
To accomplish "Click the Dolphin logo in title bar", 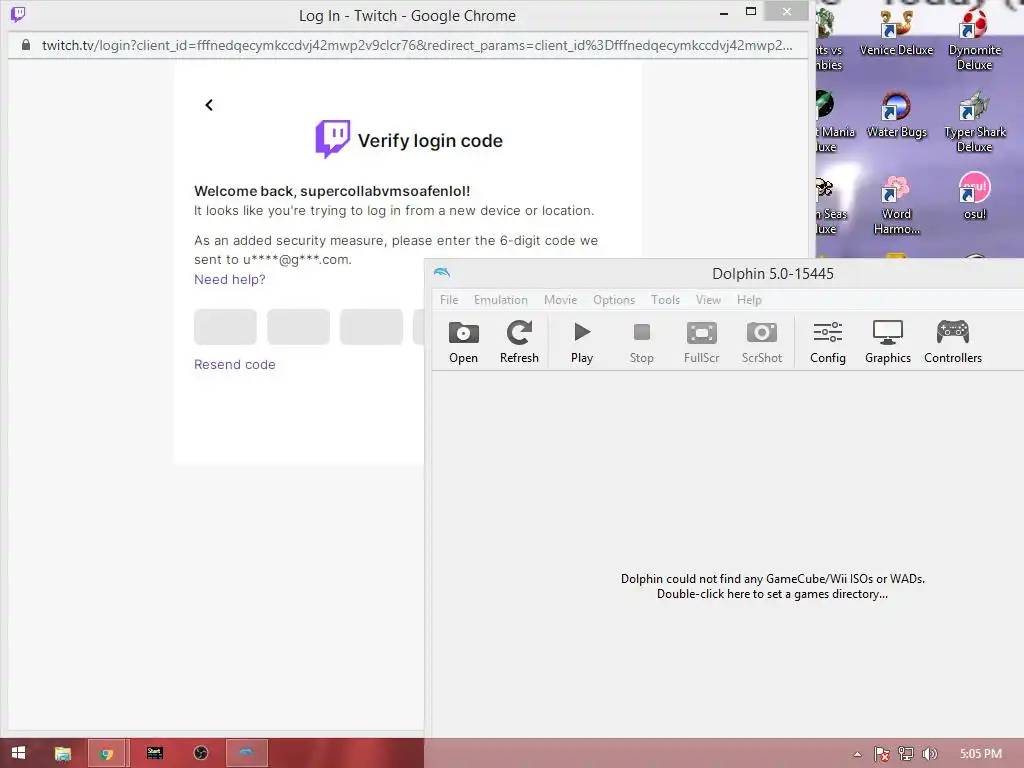I will point(442,272).
